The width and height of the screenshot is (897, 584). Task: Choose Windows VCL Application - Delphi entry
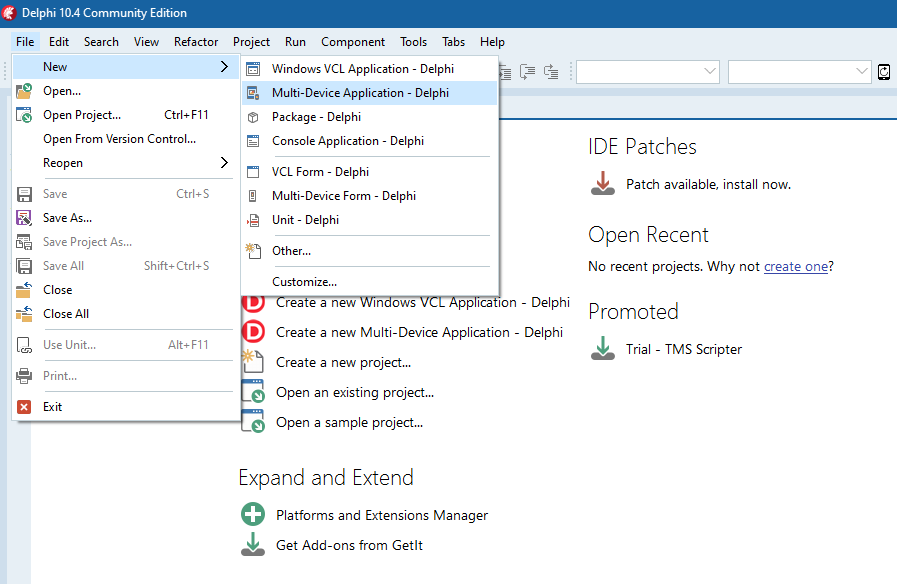[x=370, y=69]
